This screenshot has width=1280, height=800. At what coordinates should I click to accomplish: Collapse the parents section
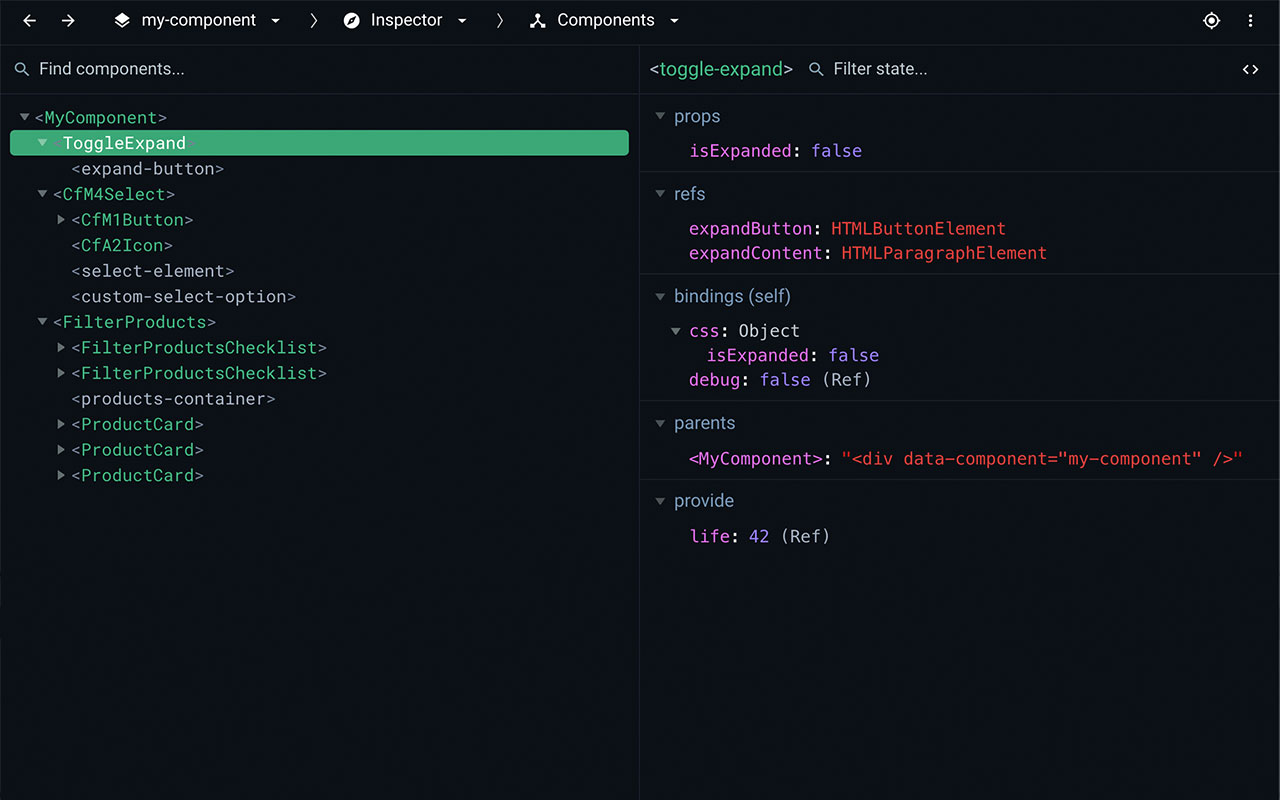click(660, 423)
